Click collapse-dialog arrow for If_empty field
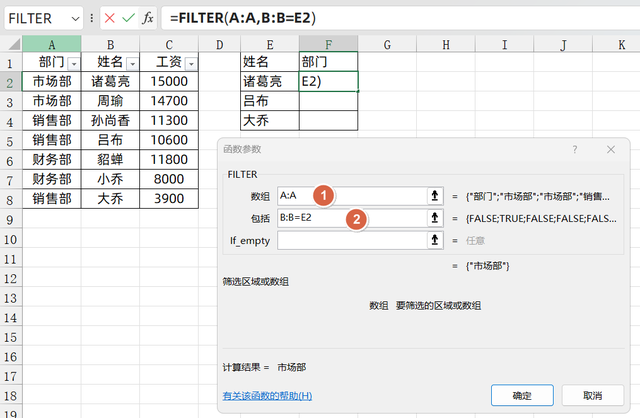Screen dimensions: 640x418 pyautogui.click(x=435, y=240)
